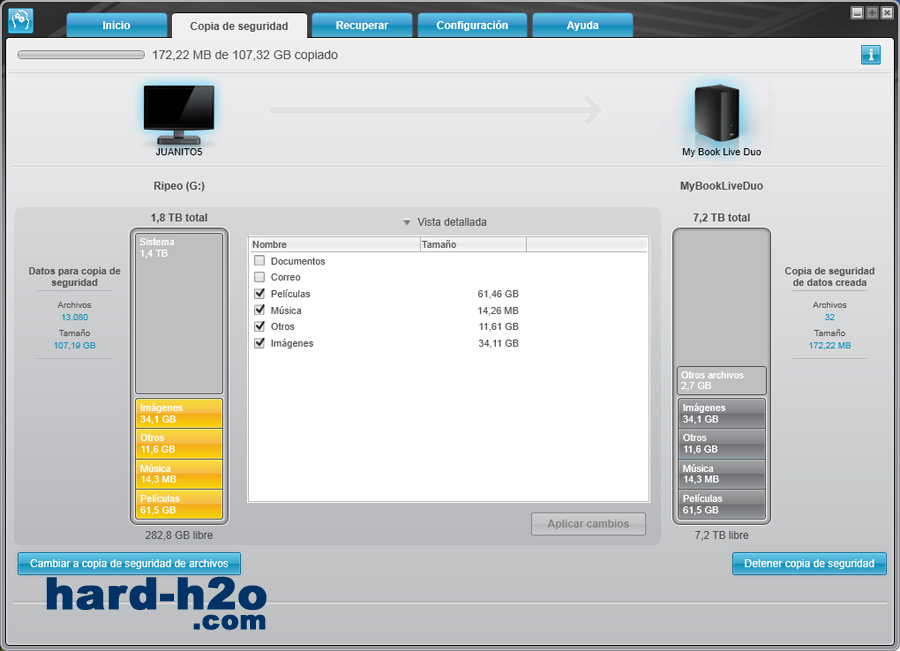Viewport: 900px width, 651px height.
Task: Select the yellow Imágenes block in source drive
Action: (x=179, y=413)
